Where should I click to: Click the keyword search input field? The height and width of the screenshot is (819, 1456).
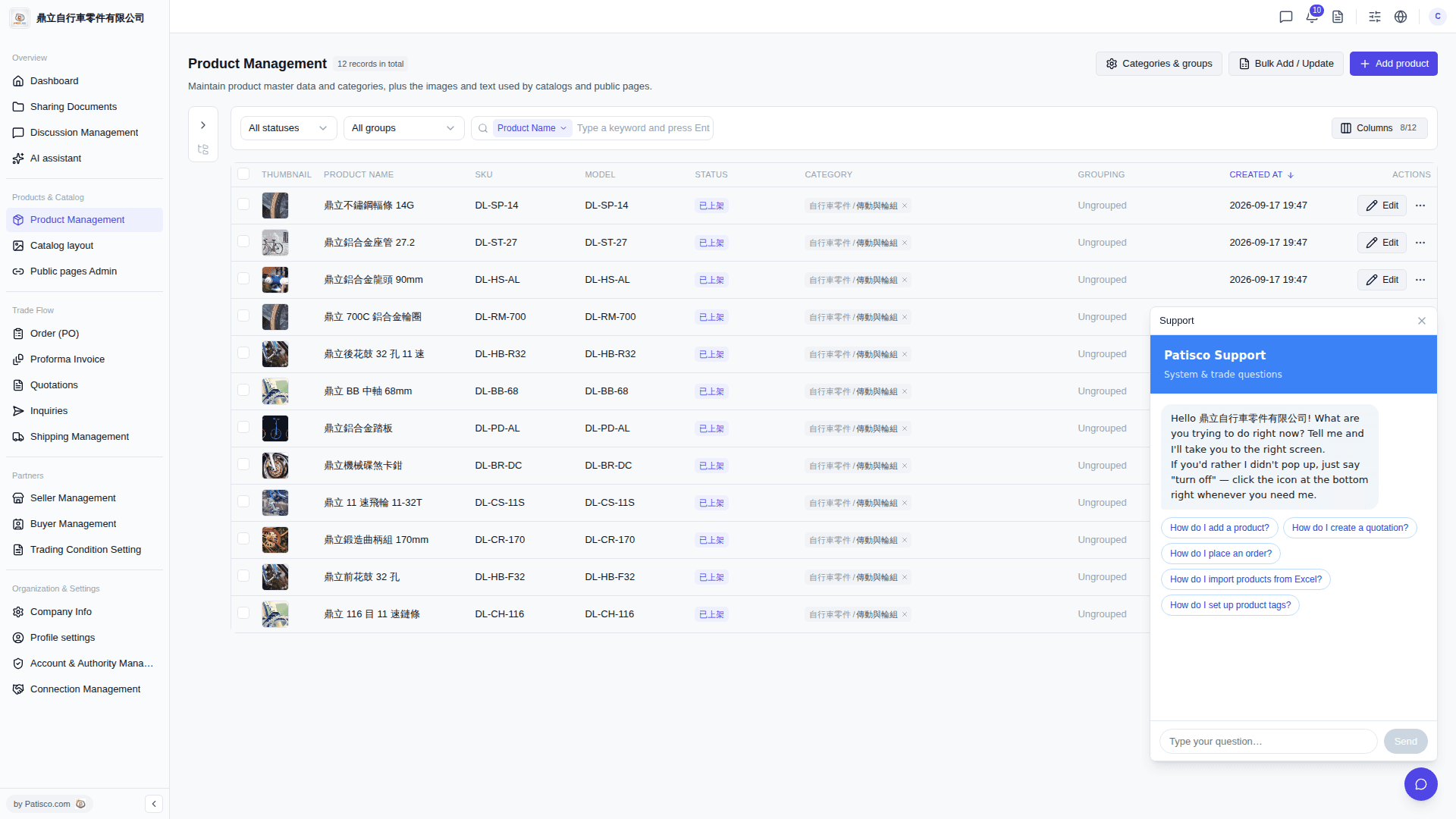point(643,128)
